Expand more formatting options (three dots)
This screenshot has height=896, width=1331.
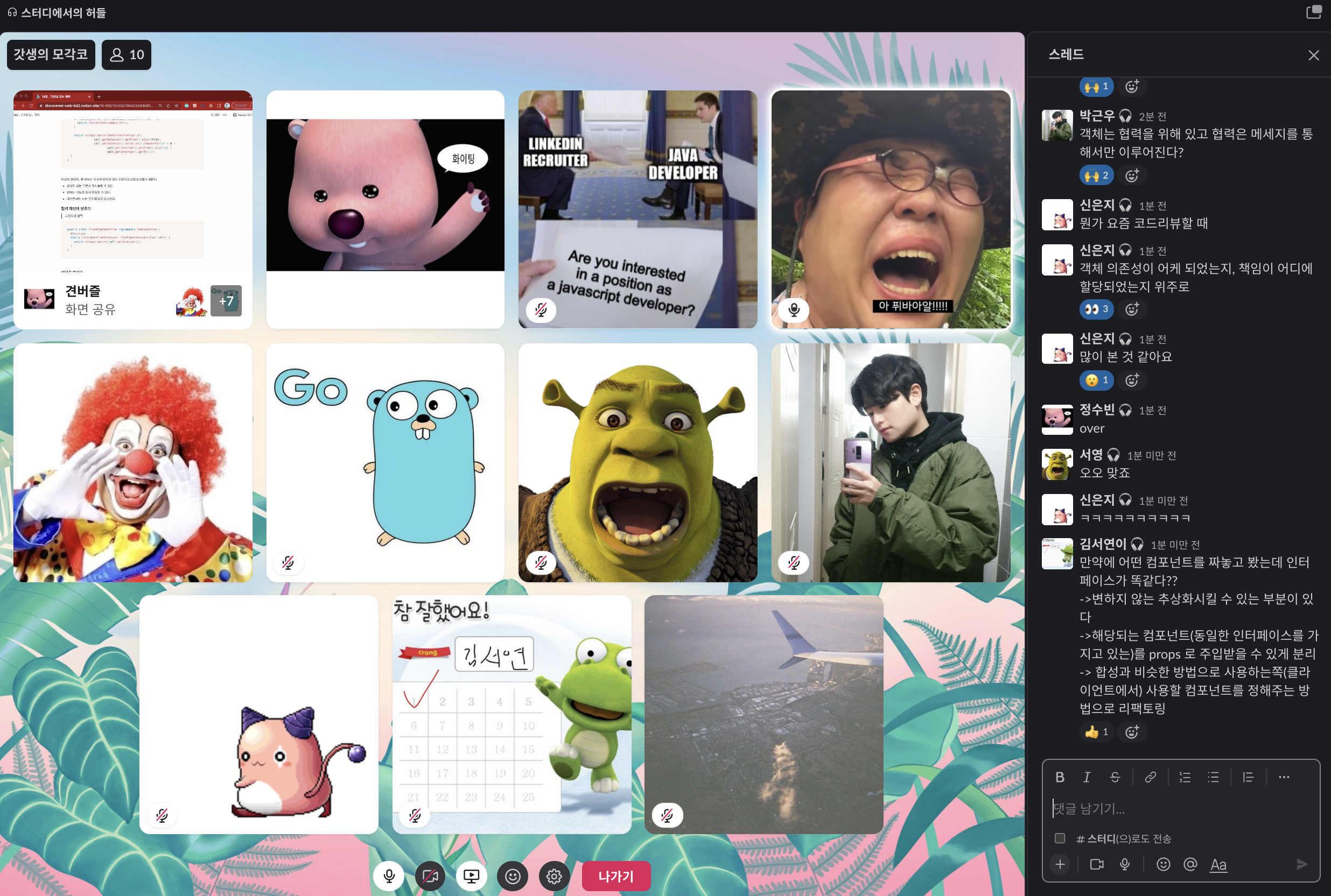pos(1284,777)
